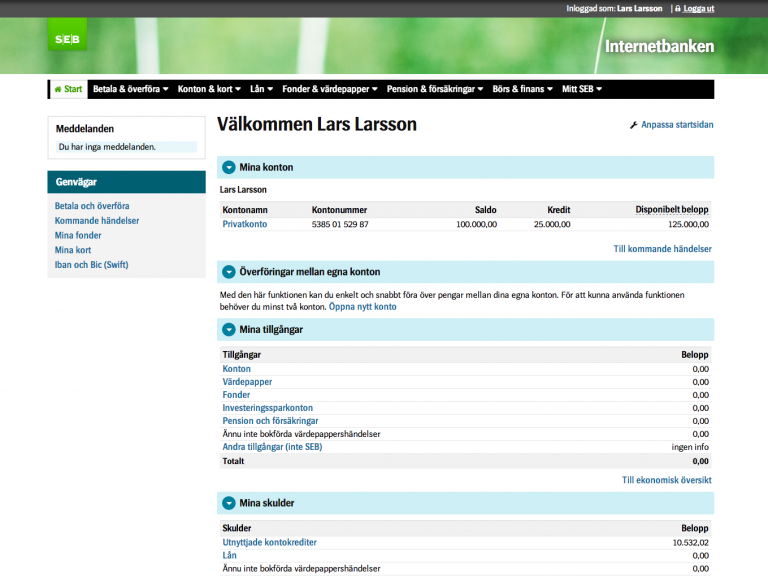
Task: Open the Lån link under Skulder
Action: point(229,555)
